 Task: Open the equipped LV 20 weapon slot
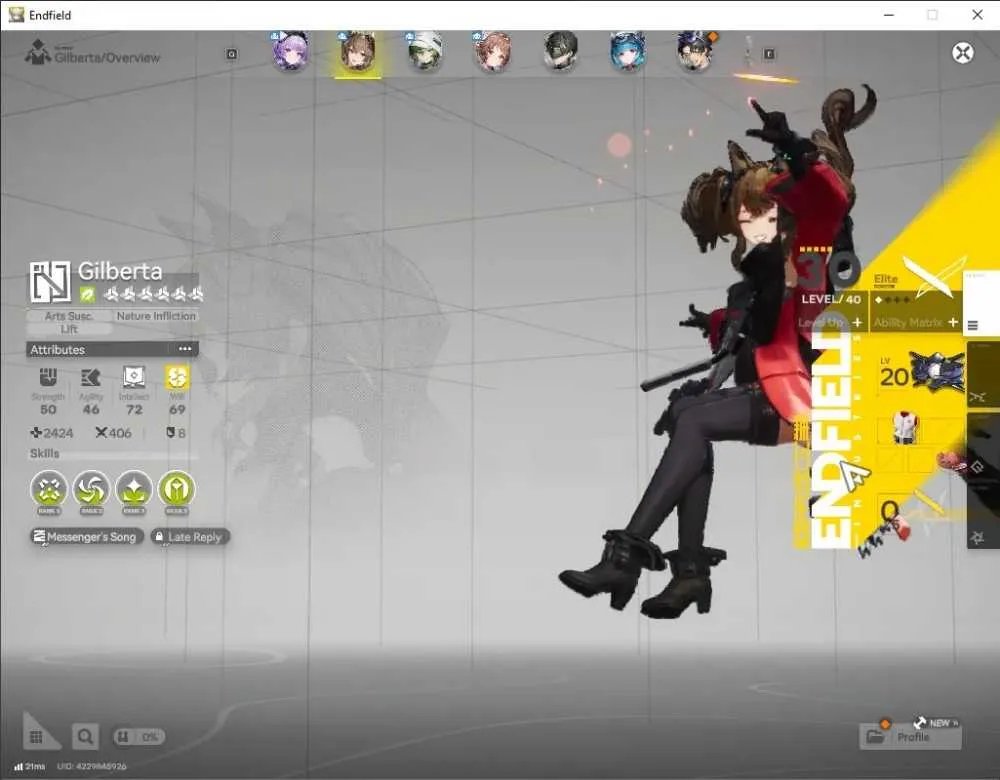click(922, 372)
